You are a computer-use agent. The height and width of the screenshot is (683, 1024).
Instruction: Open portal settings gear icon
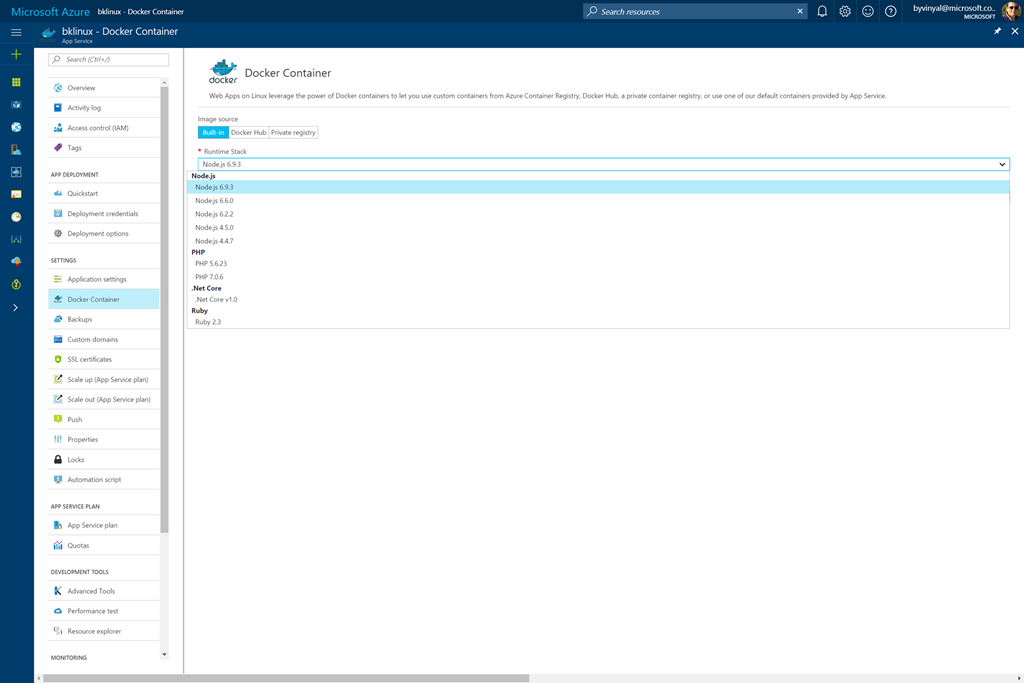point(845,11)
